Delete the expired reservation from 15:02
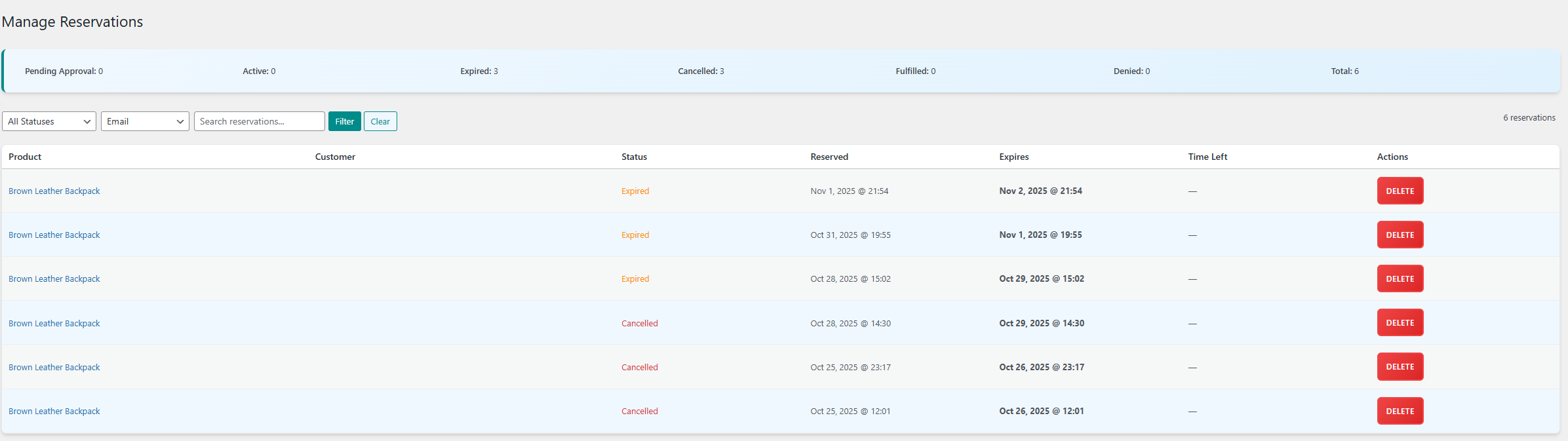The width and height of the screenshot is (1568, 441). [1400, 278]
